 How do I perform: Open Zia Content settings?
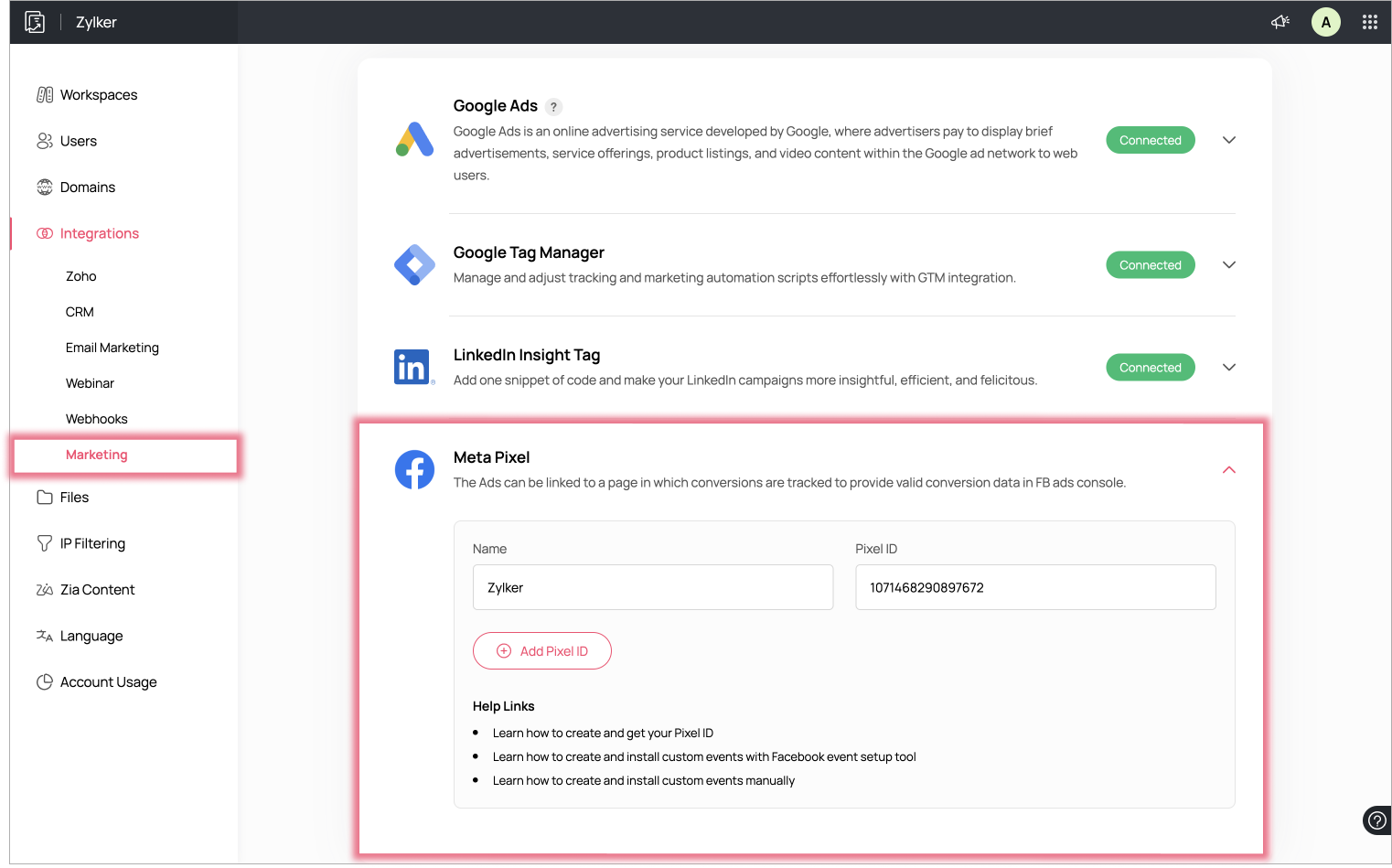[97, 590]
